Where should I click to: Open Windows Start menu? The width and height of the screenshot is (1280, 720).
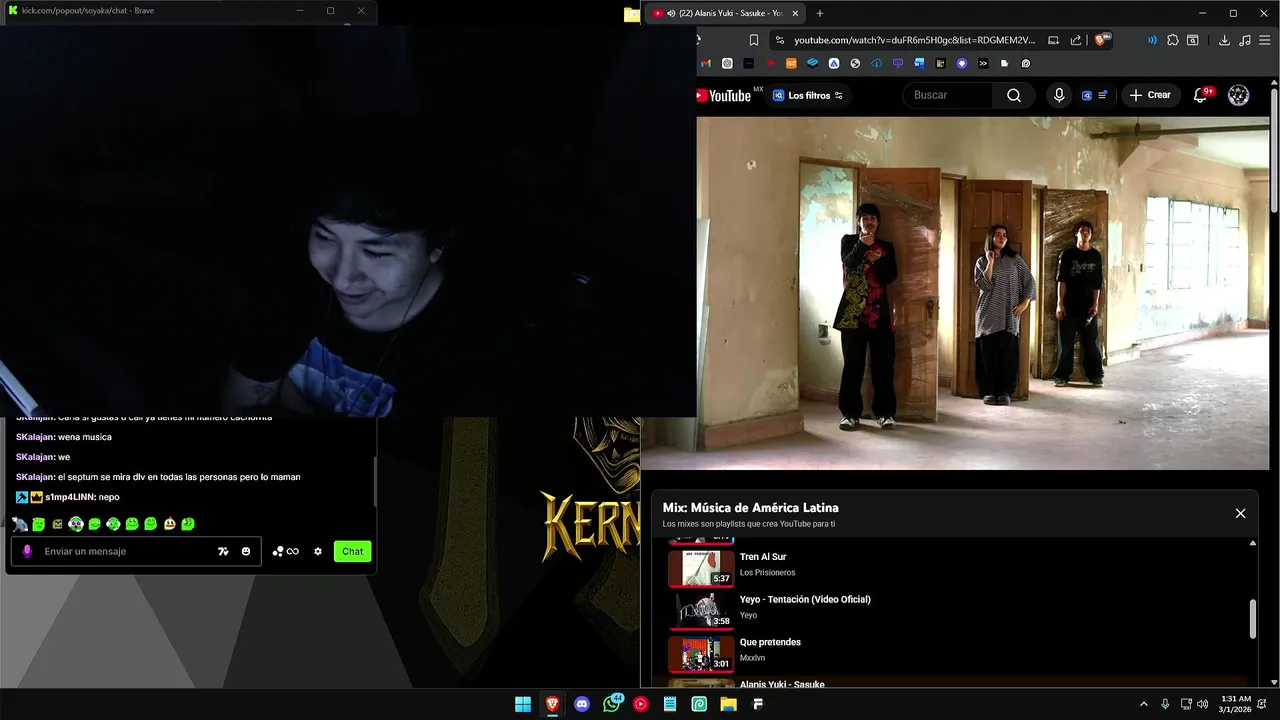(x=523, y=704)
